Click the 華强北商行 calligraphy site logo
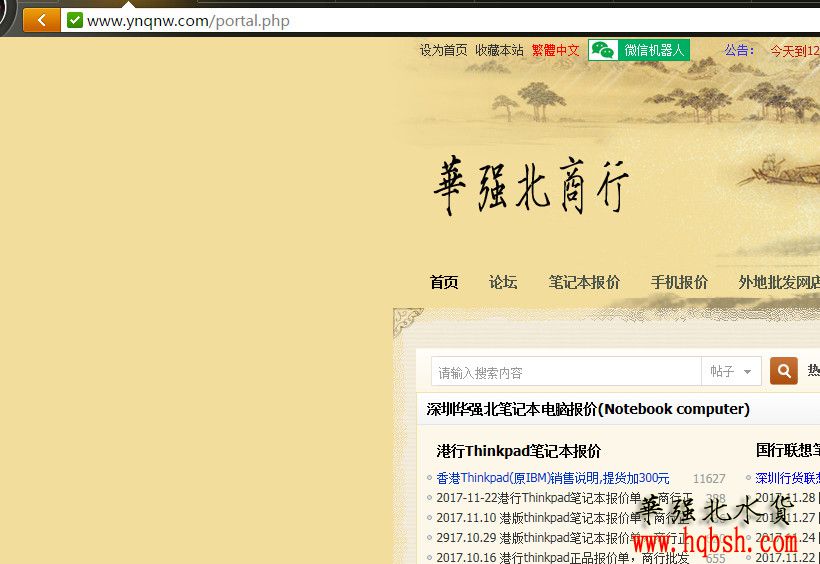The width and height of the screenshot is (820, 564). [530, 186]
